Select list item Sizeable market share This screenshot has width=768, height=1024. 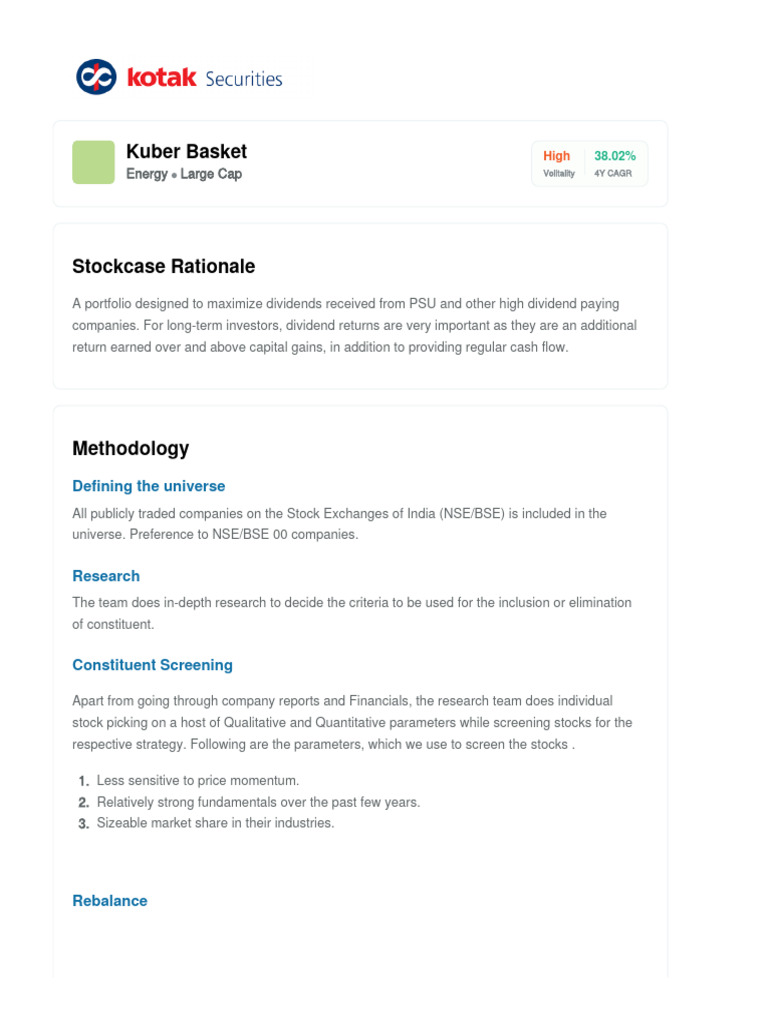(215, 823)
